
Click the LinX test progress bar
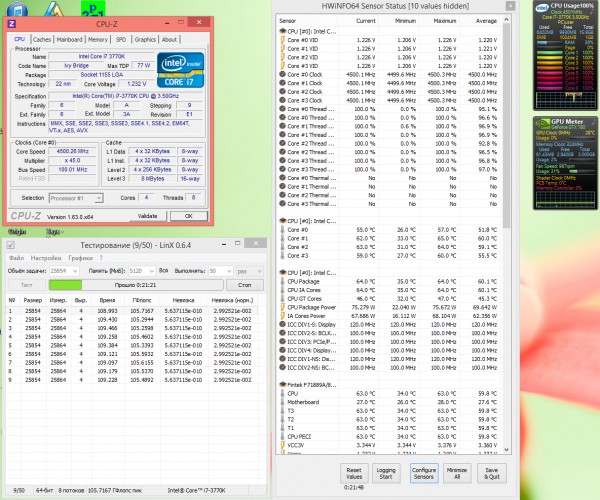pyautogui.click(x=136, y=285)
